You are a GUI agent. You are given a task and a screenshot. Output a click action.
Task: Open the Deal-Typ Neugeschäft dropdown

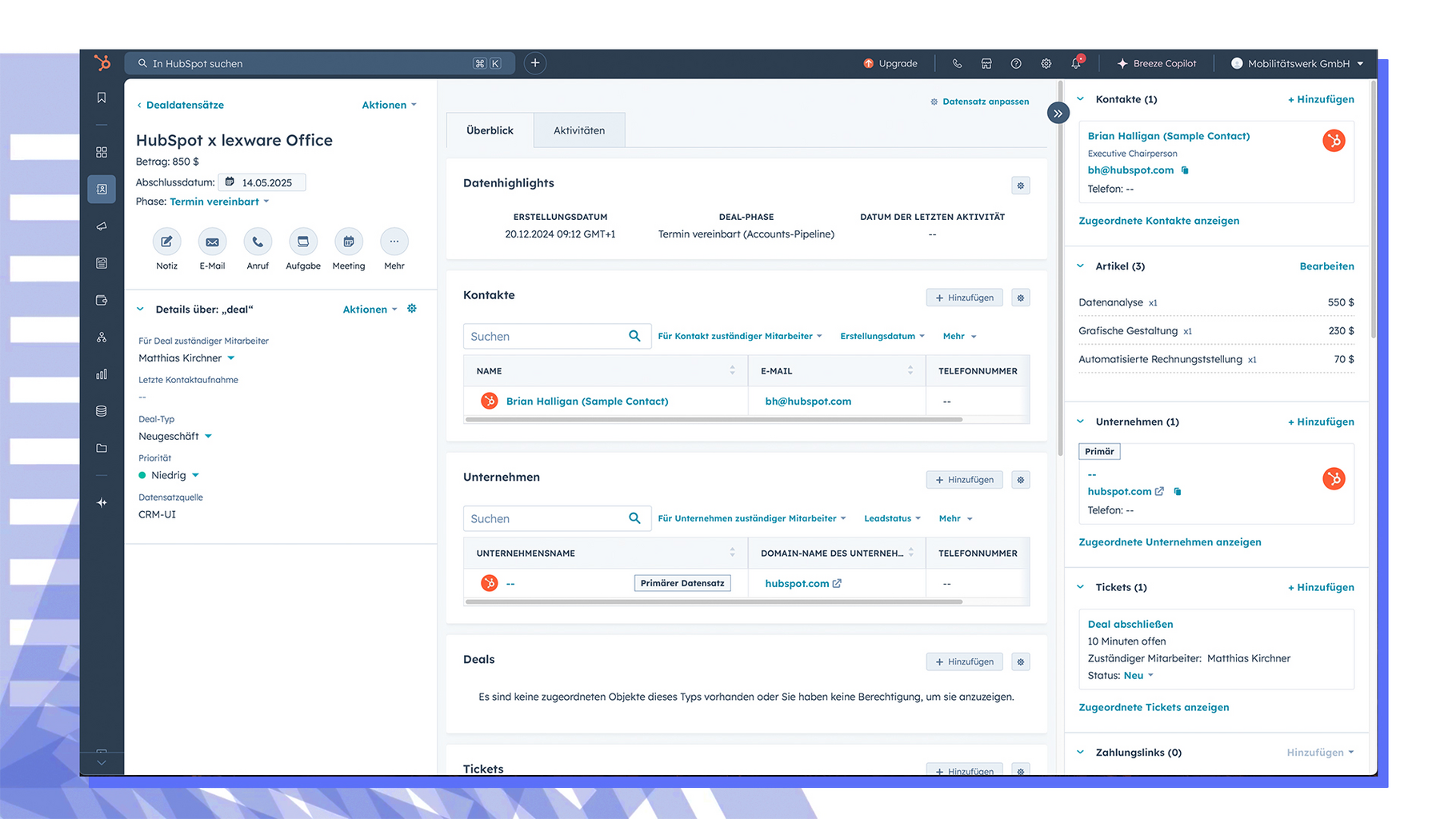point(175,437)
